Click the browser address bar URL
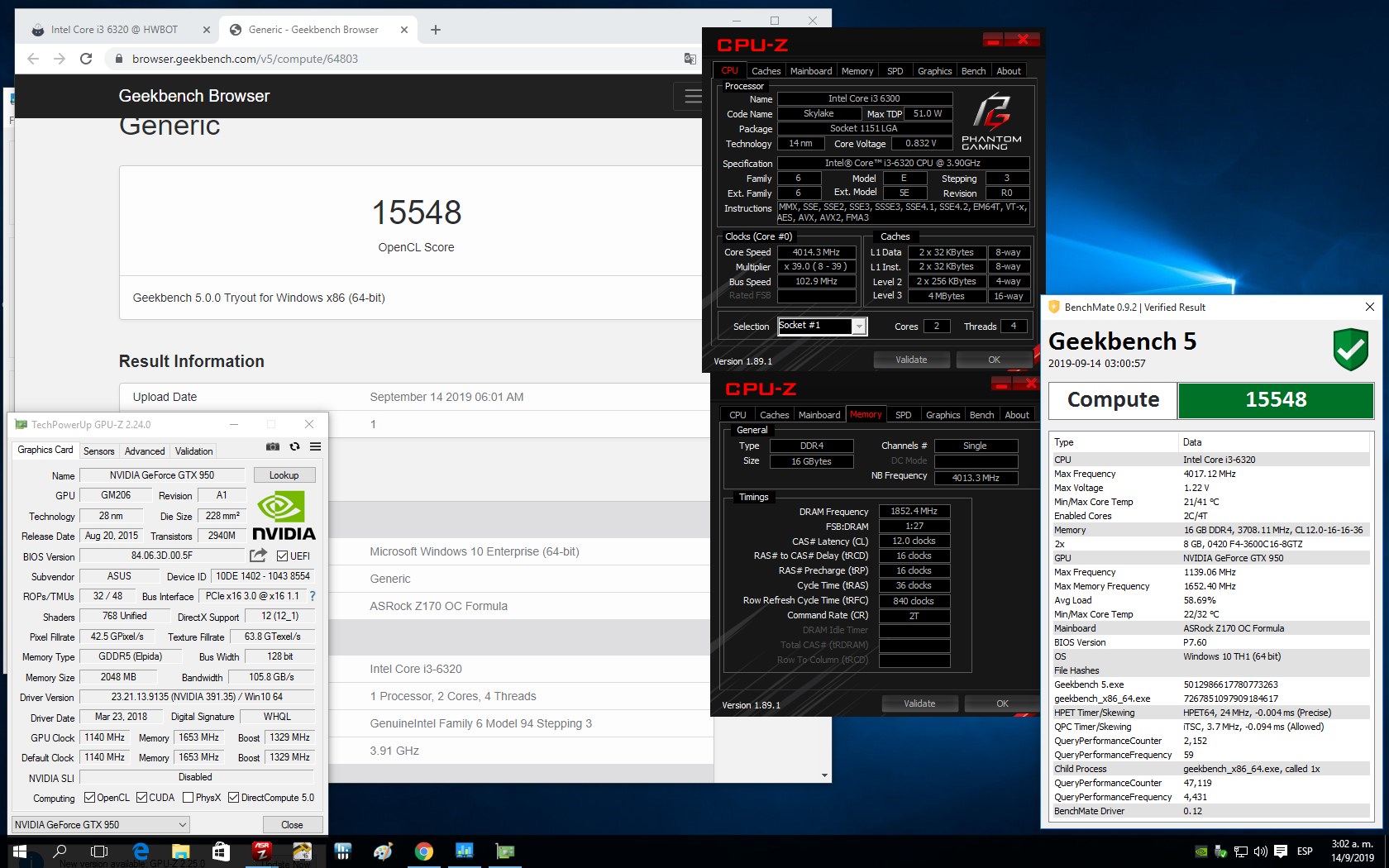The height and width of the screenshot is (868, 1389). (245, 59)
